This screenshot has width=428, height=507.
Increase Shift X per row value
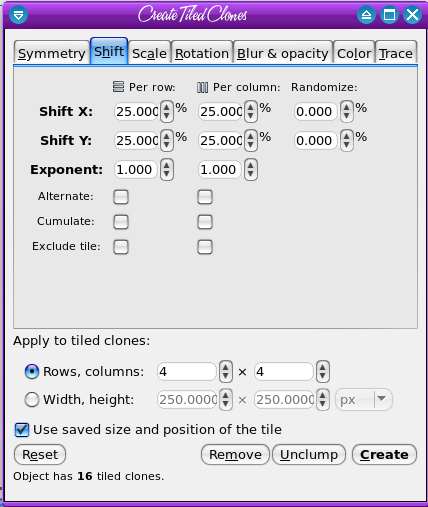tap(167, 107)
